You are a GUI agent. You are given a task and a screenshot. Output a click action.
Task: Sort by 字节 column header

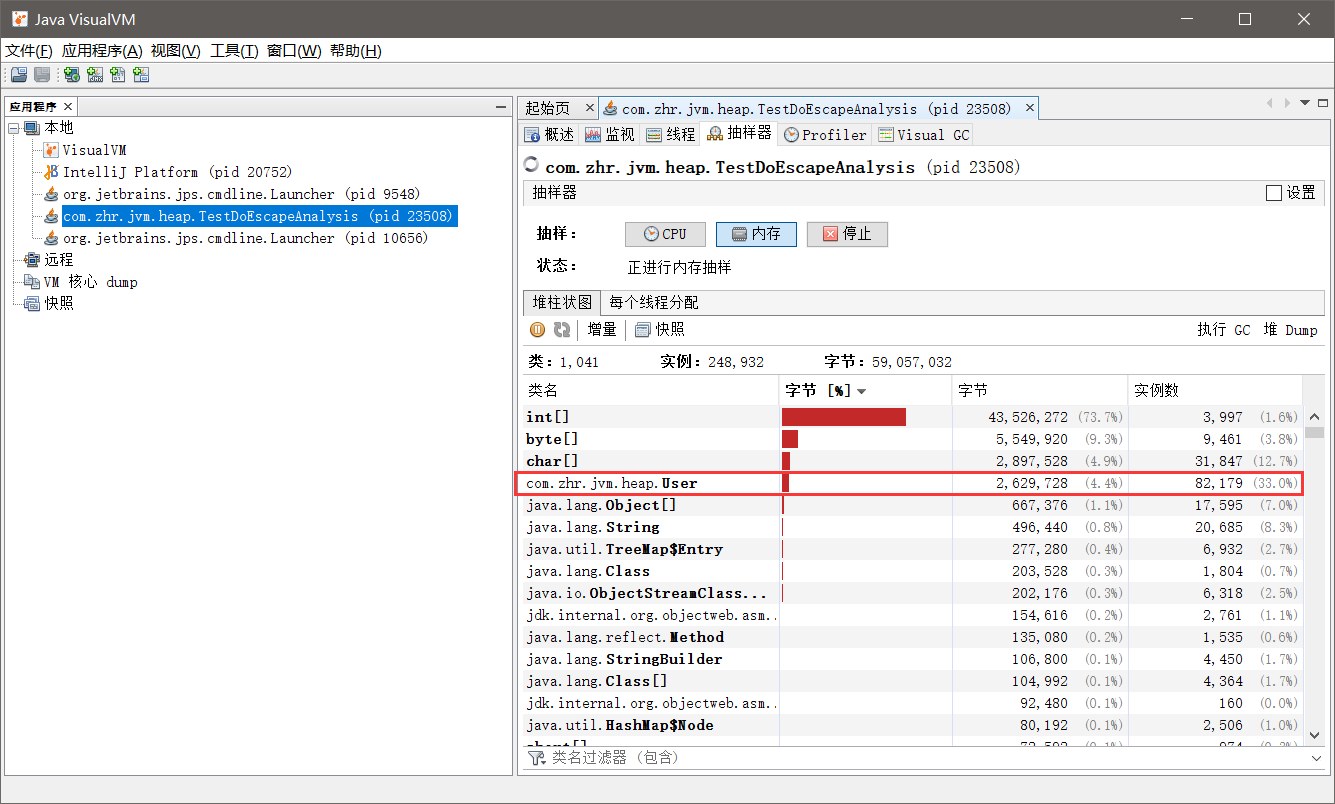[x=1038, y=391]
